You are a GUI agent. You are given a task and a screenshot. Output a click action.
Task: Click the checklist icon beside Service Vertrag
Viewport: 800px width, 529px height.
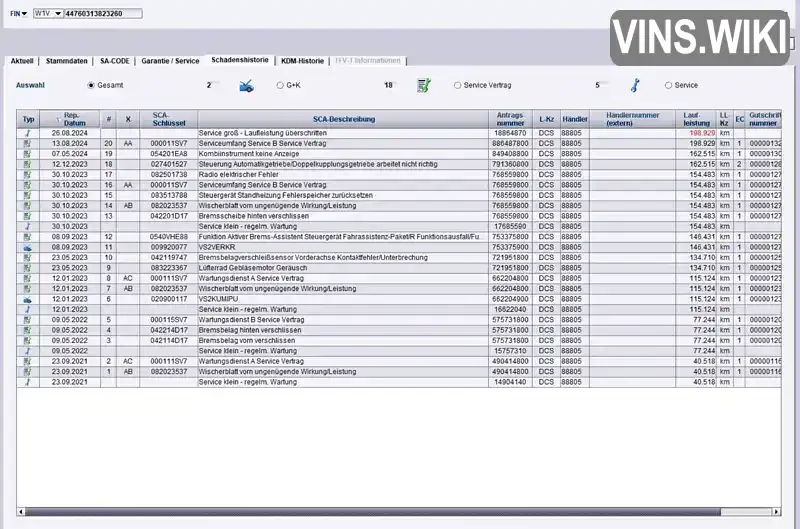click(423, 86)
